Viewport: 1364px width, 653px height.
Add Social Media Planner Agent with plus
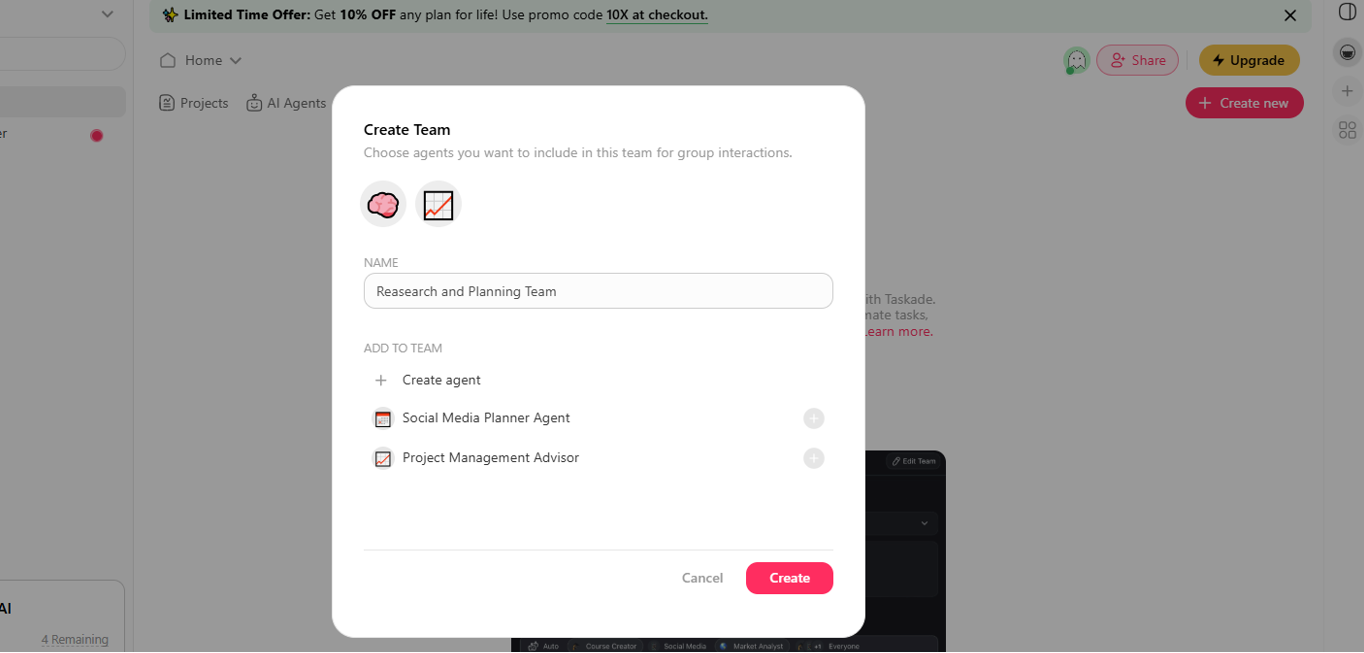814,418
